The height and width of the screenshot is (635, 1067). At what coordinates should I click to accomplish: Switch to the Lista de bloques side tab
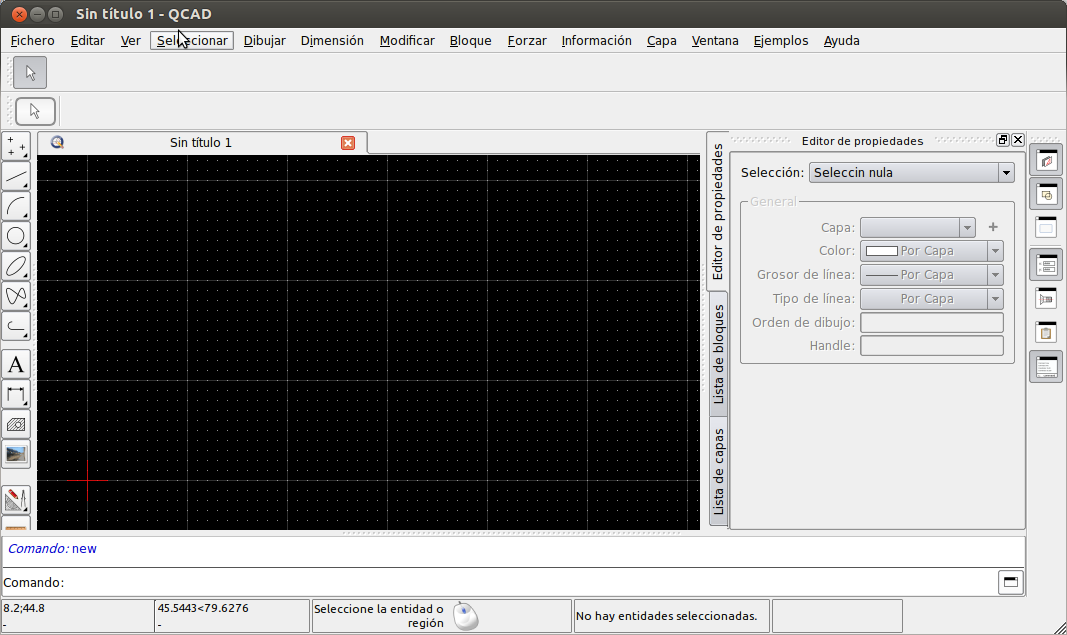pos(718,354)
